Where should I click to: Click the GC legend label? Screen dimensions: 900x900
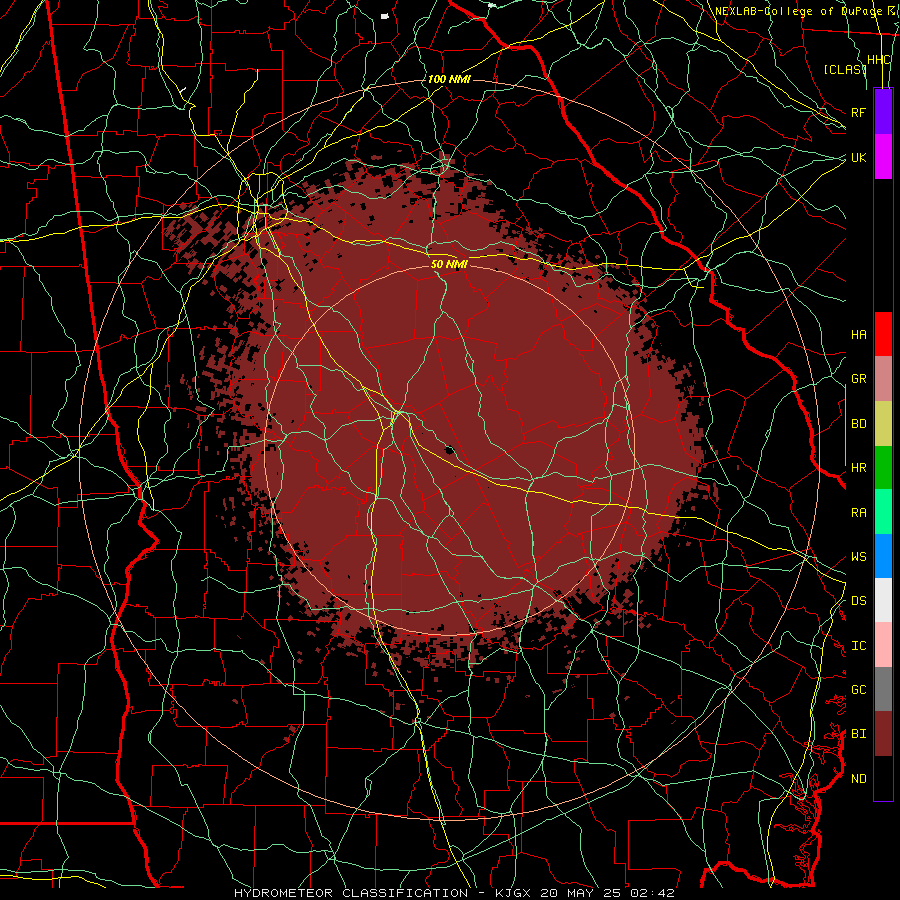click(859, 689)
